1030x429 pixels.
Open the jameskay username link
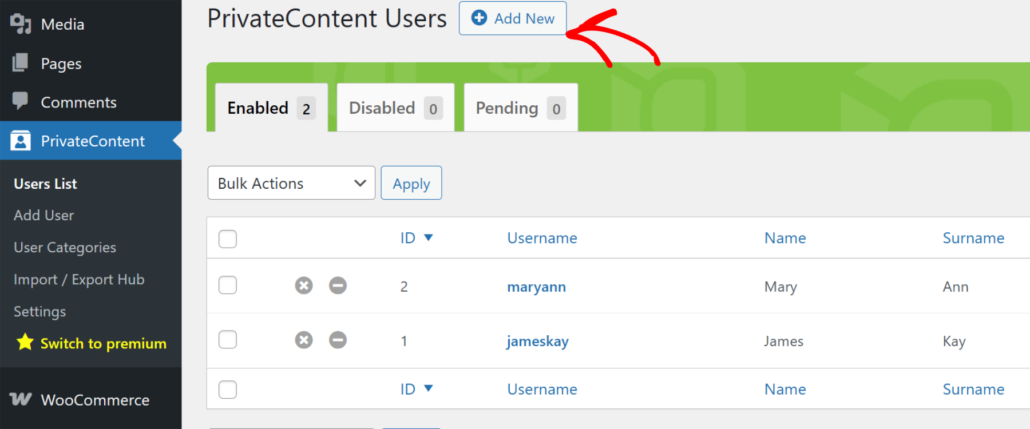pos(538,342)
